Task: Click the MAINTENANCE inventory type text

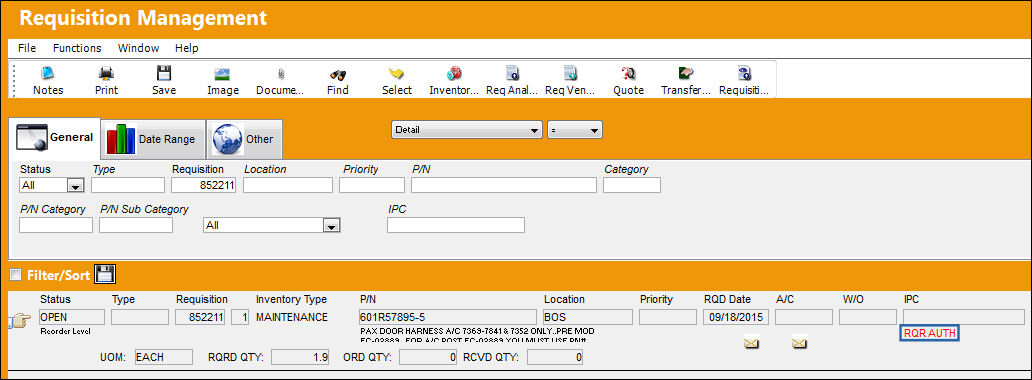Action: (x=292, y=317)
